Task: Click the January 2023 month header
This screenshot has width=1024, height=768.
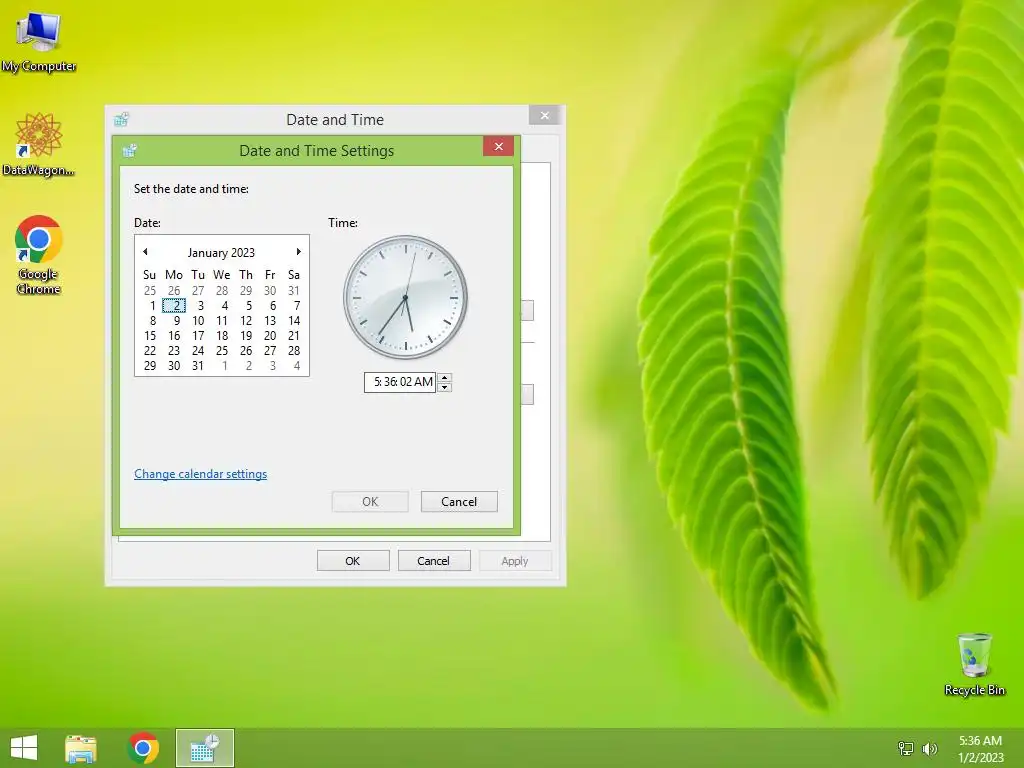Action: pos(221,253)
